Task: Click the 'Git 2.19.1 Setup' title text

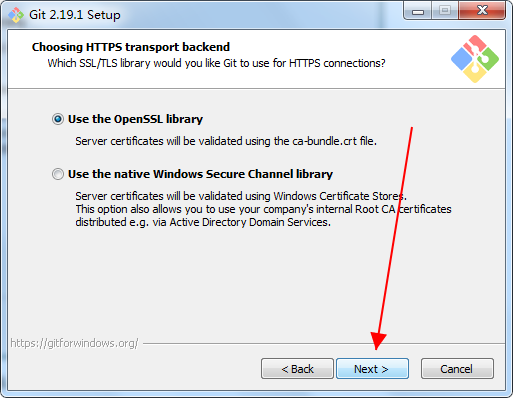Action: point(75,15)
